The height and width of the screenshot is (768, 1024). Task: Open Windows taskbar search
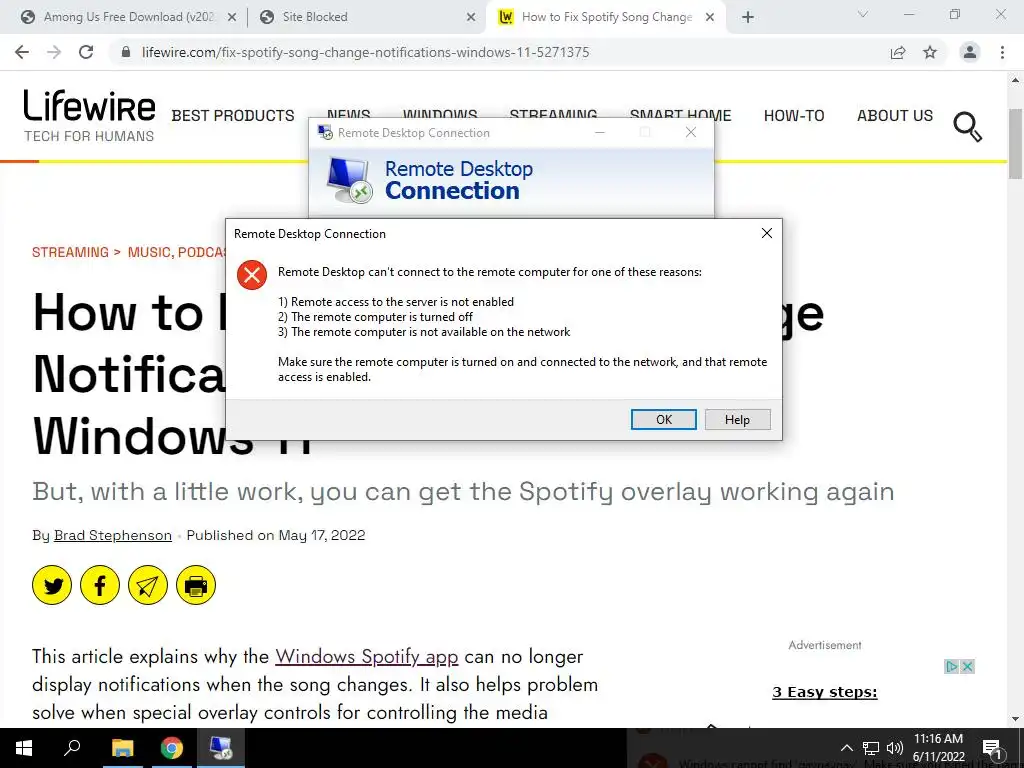(x=72, y=748)
